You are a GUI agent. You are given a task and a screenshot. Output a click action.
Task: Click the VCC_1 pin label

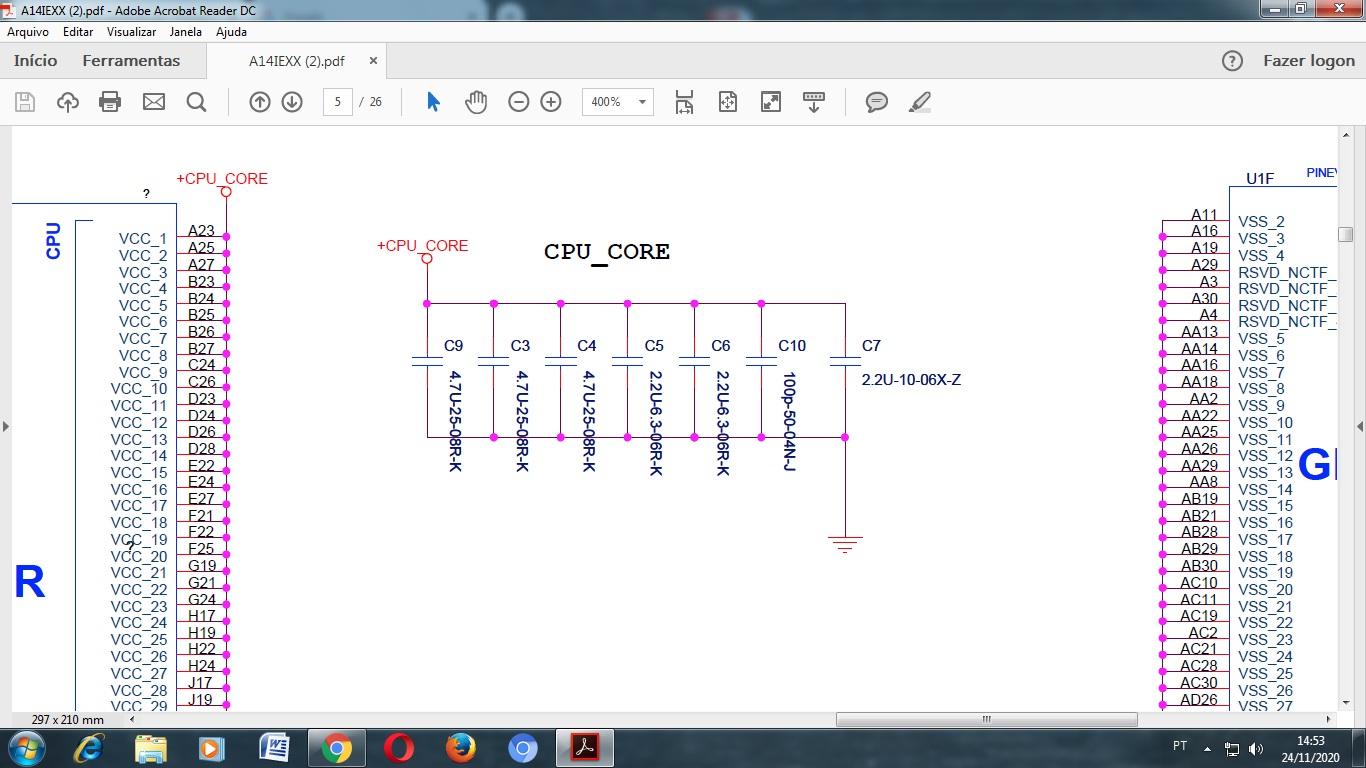pos(143,239)
